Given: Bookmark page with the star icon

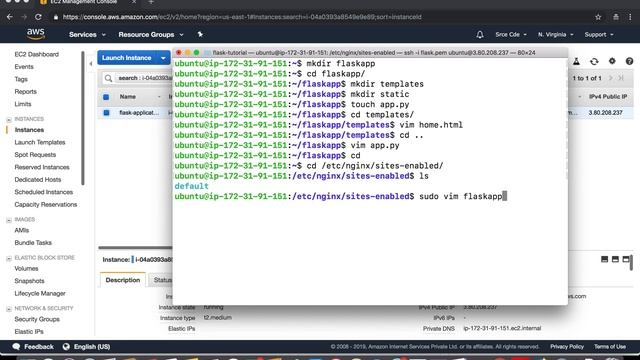Looking at the screenshot, I should pos(598,17).
